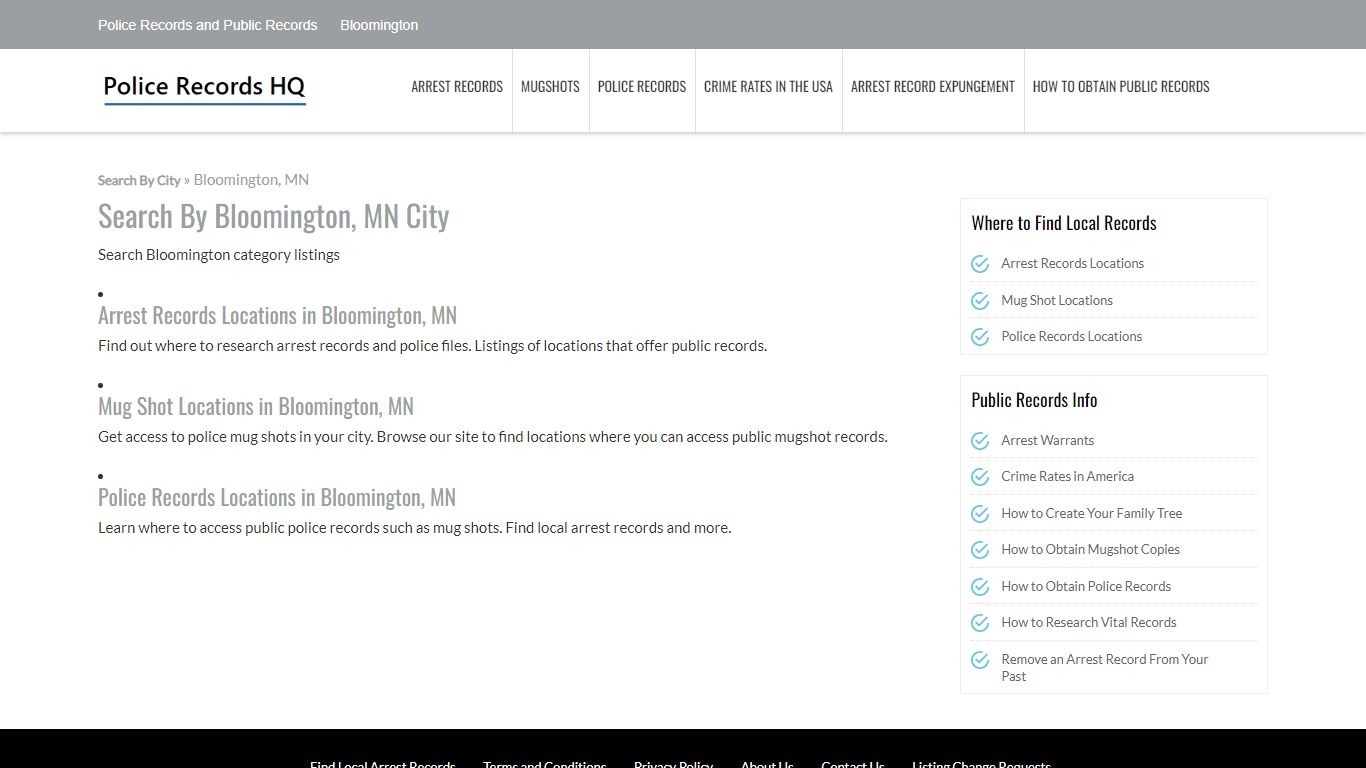Open How to Research Vital Records link
The width and height of the screenshot is (1366, 768).
[1088, 623]
